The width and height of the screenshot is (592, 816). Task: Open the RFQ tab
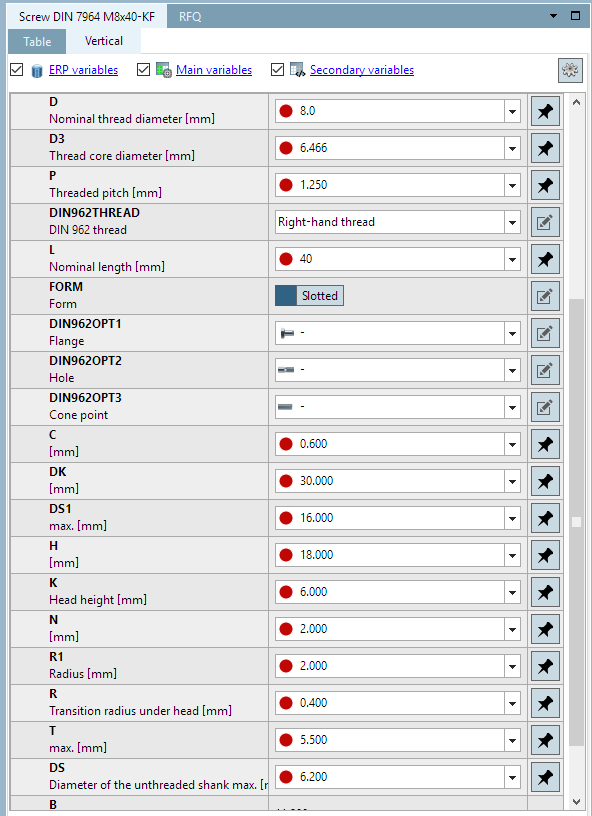(x=190, y=17)
